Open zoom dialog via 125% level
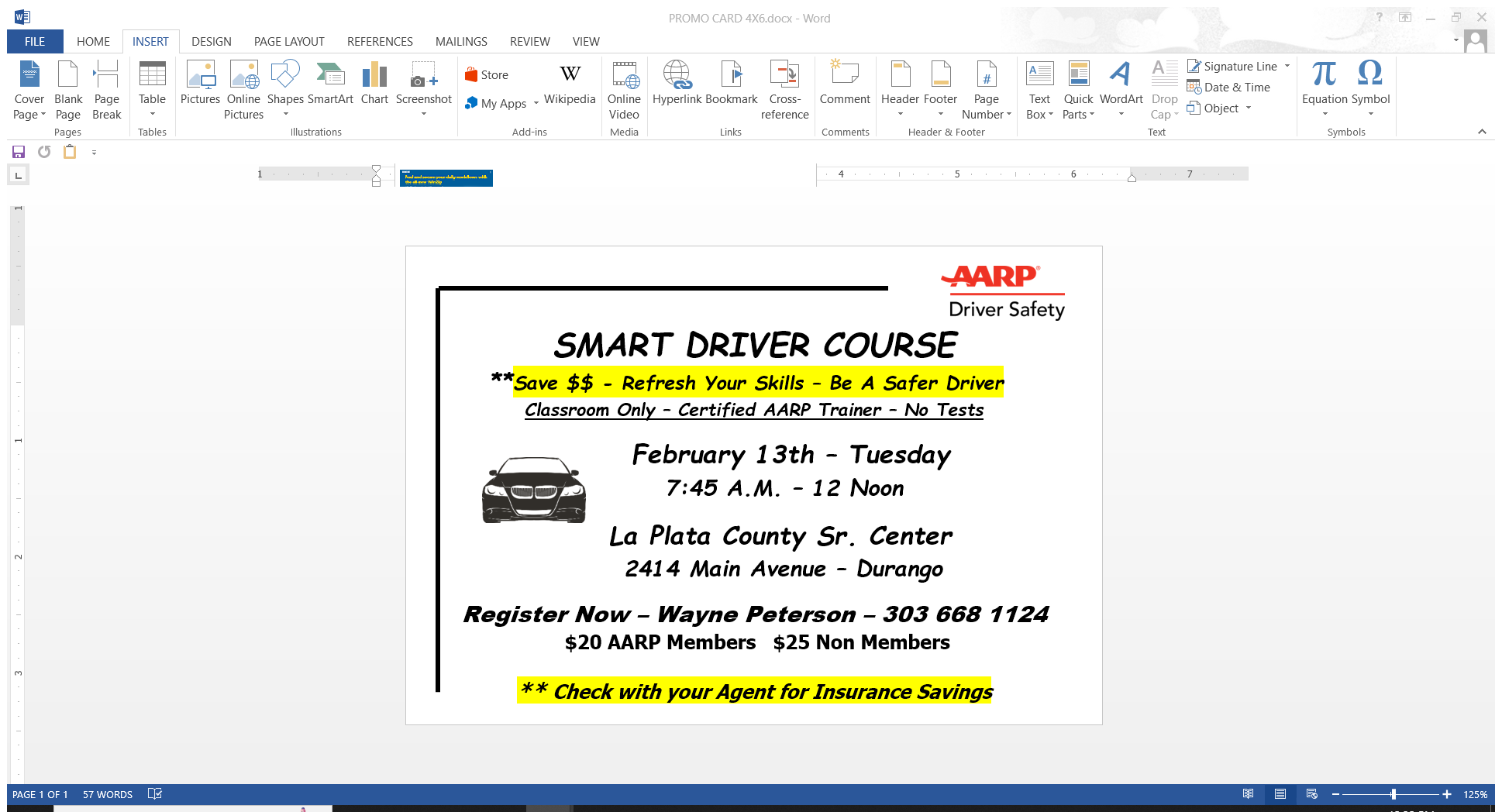 tap(1475, 794)
